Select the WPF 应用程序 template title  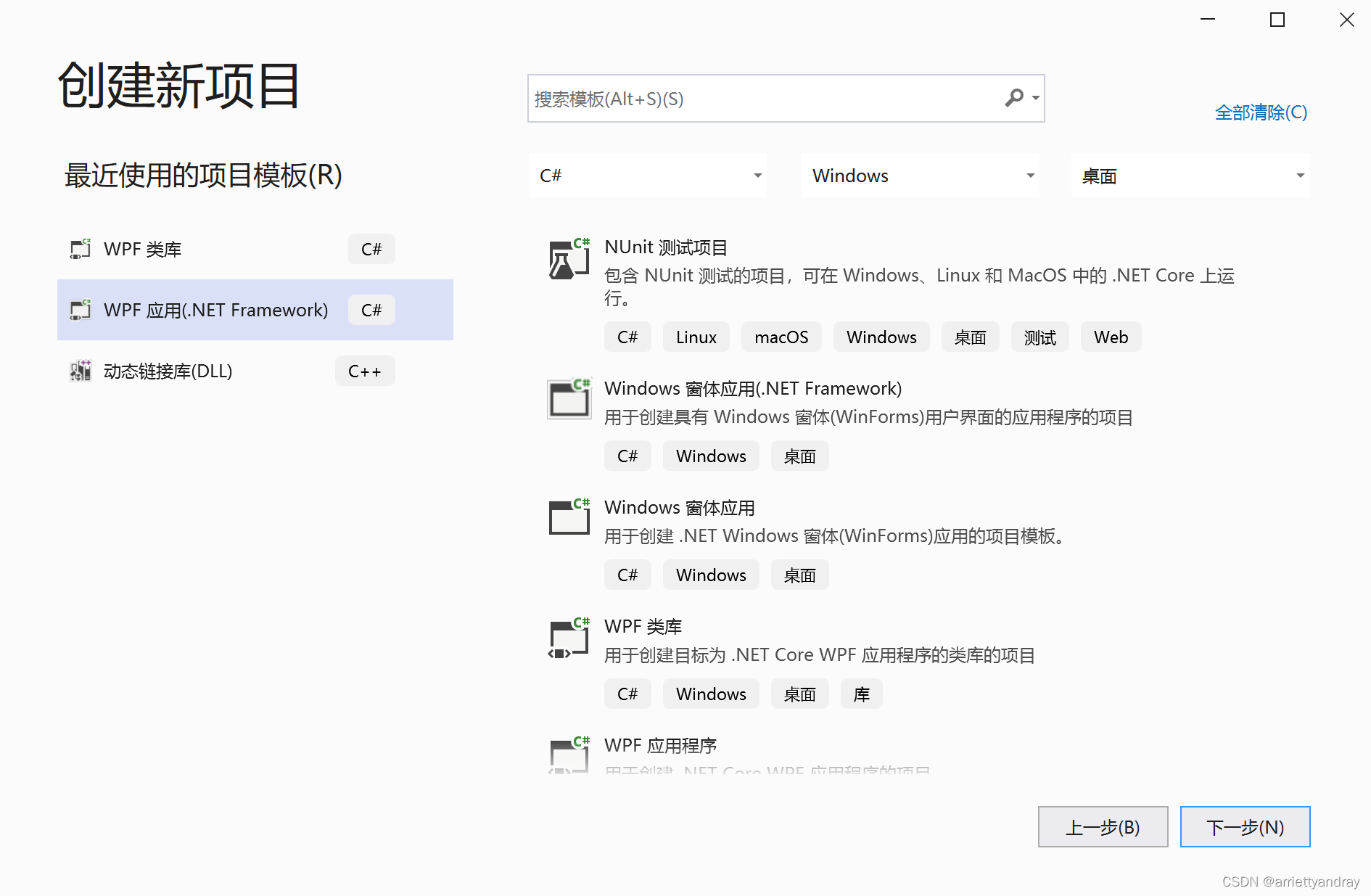[661, 745]
